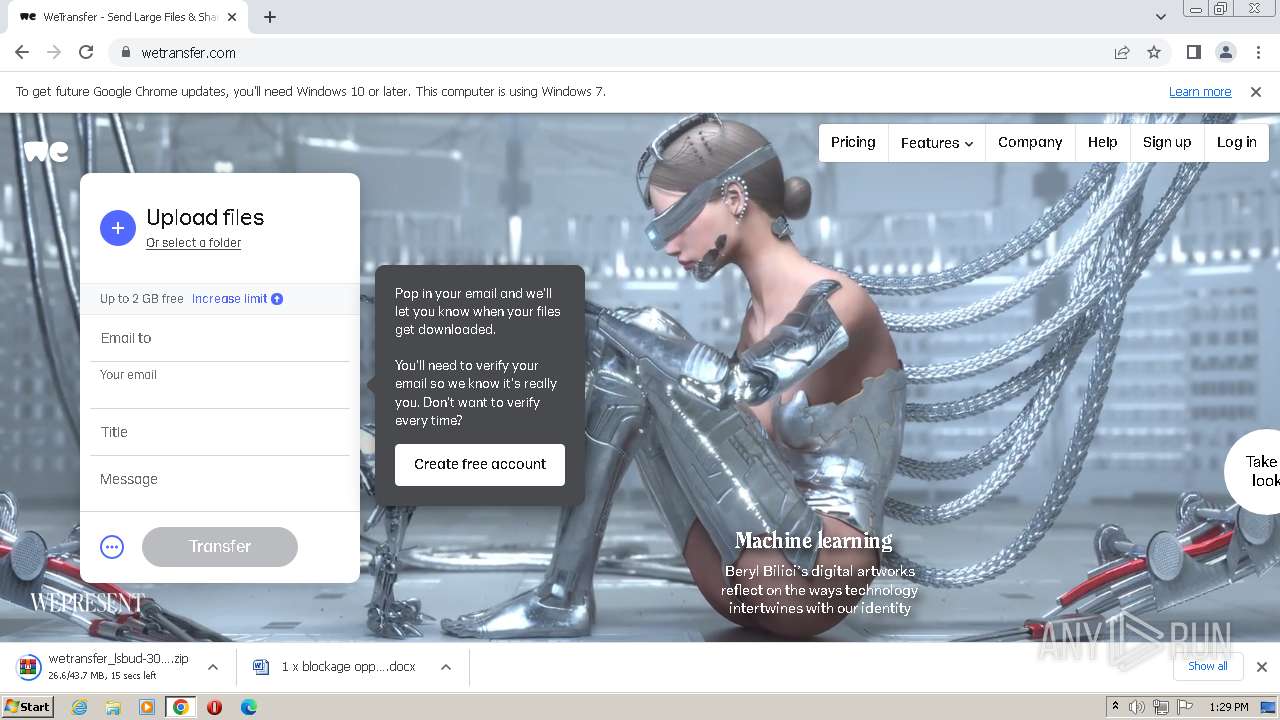1280x720 pixels.
Task: Open the Windows Start button
Action: click(28, 707)
